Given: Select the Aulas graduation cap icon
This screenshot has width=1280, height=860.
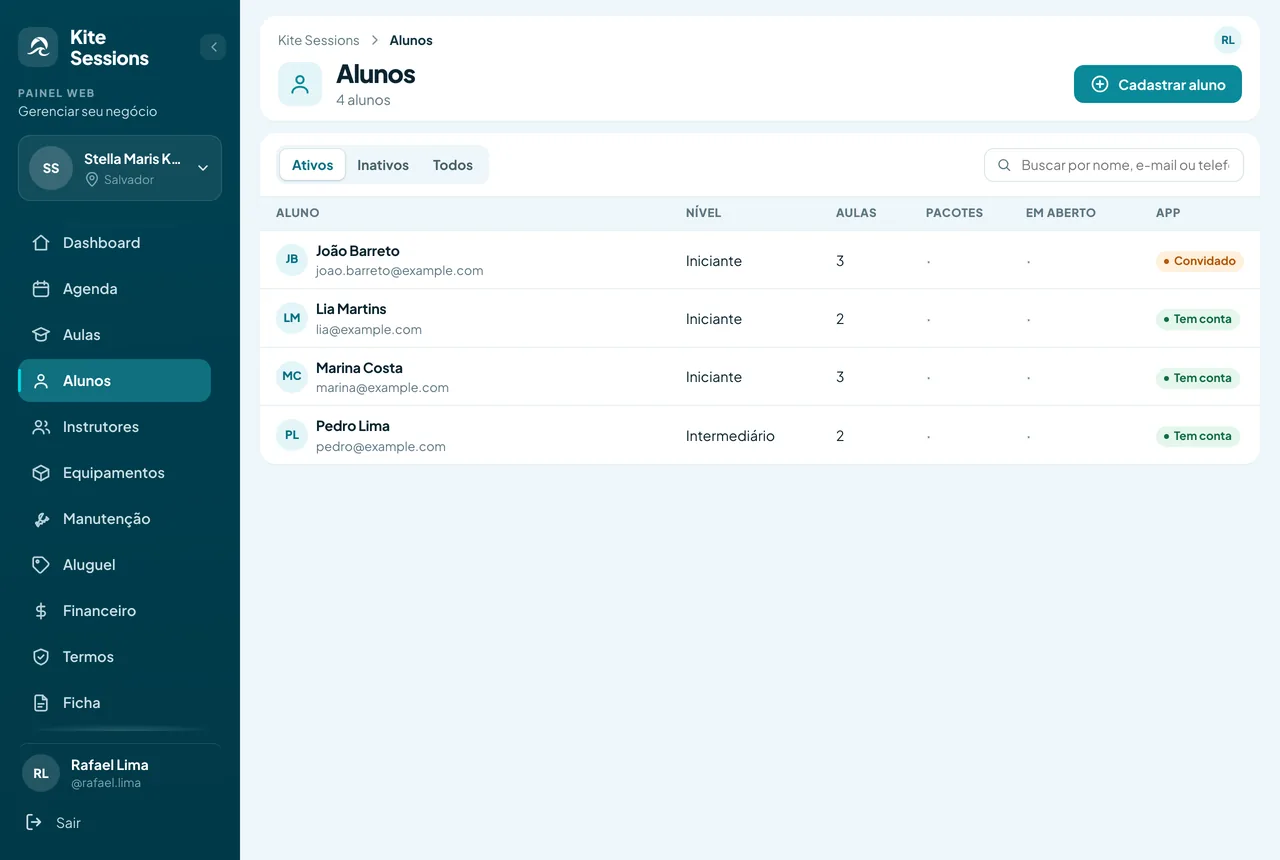Looking at the screenshot, I should (41, 335).
